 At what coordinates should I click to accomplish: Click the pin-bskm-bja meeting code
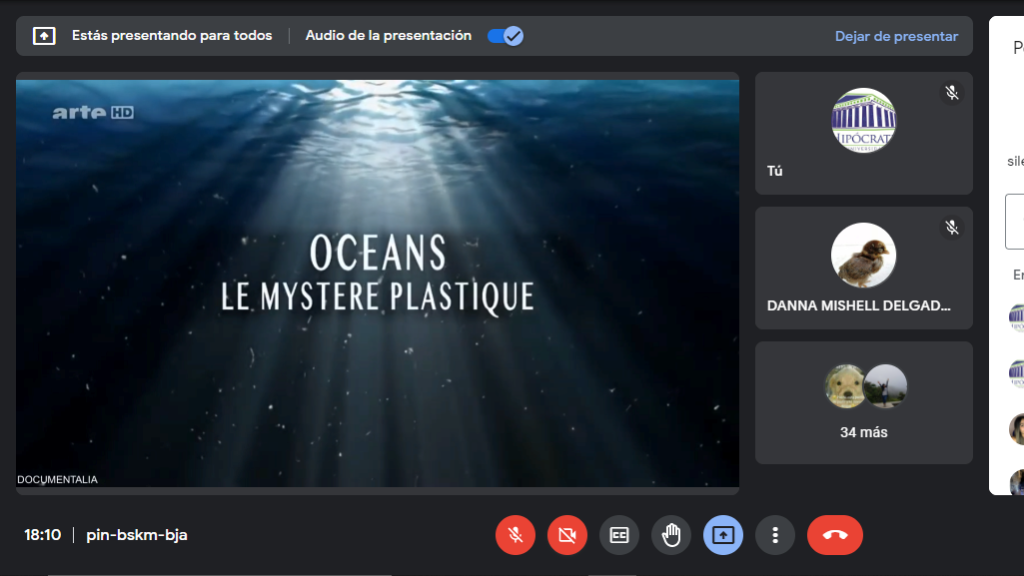click(x=137, y=535)
